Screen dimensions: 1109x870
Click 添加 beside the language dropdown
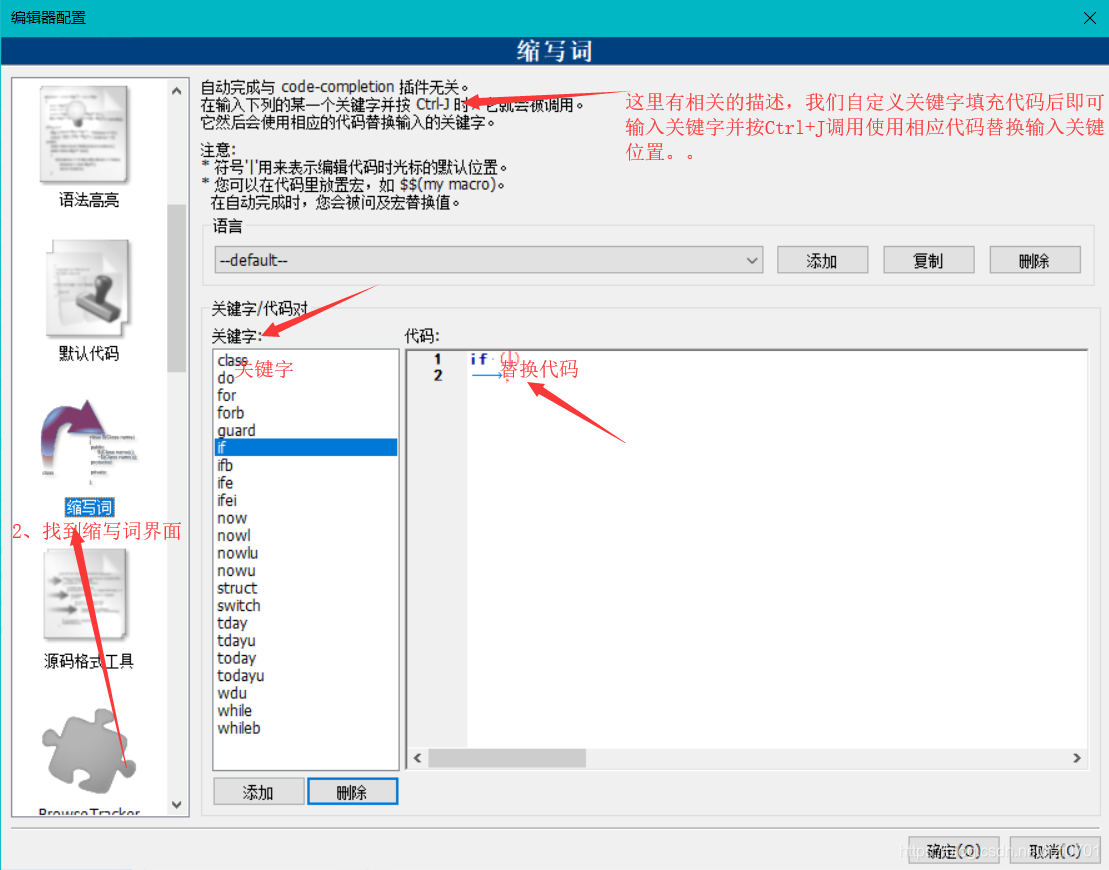point(822,259)
